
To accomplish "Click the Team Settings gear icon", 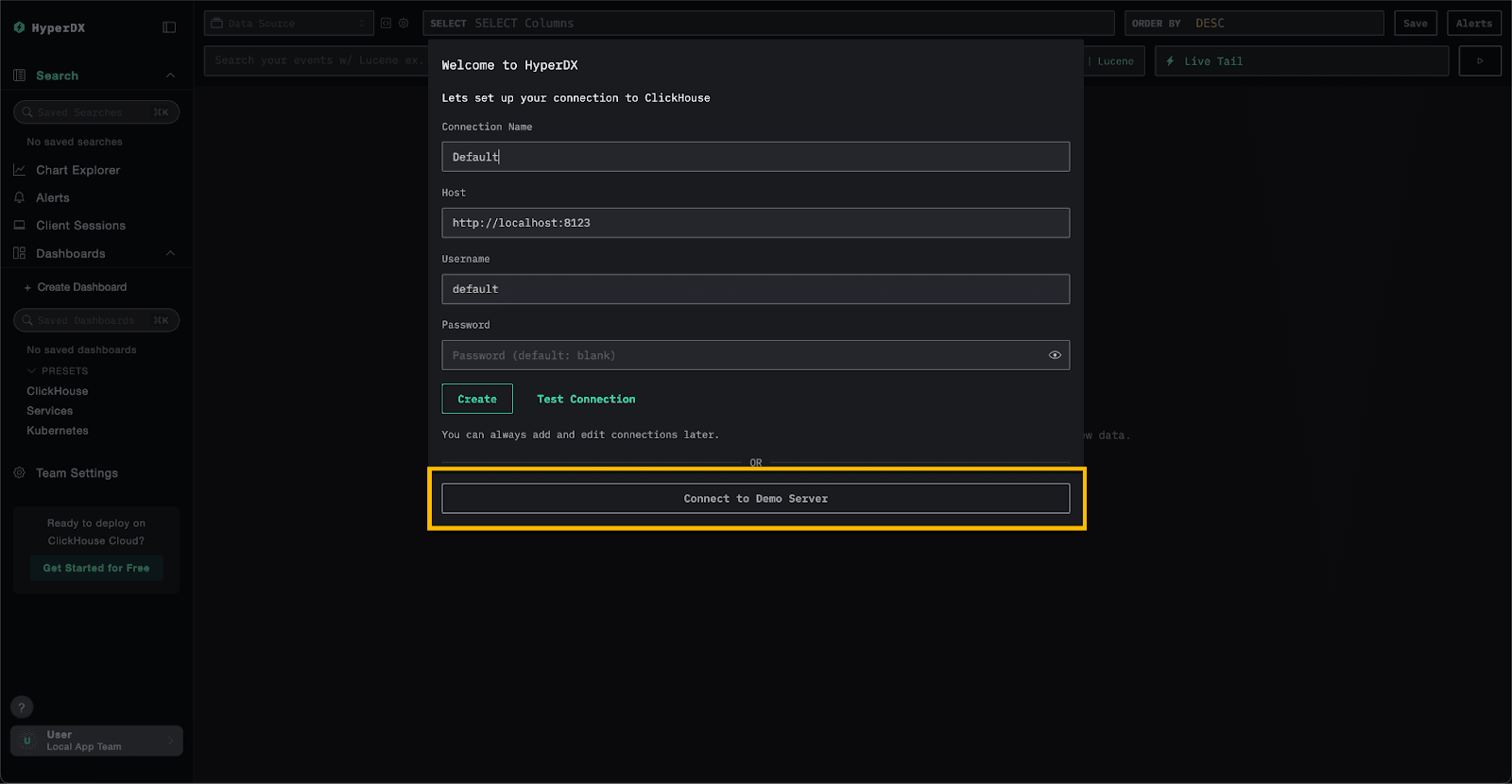I will [19, 473].
